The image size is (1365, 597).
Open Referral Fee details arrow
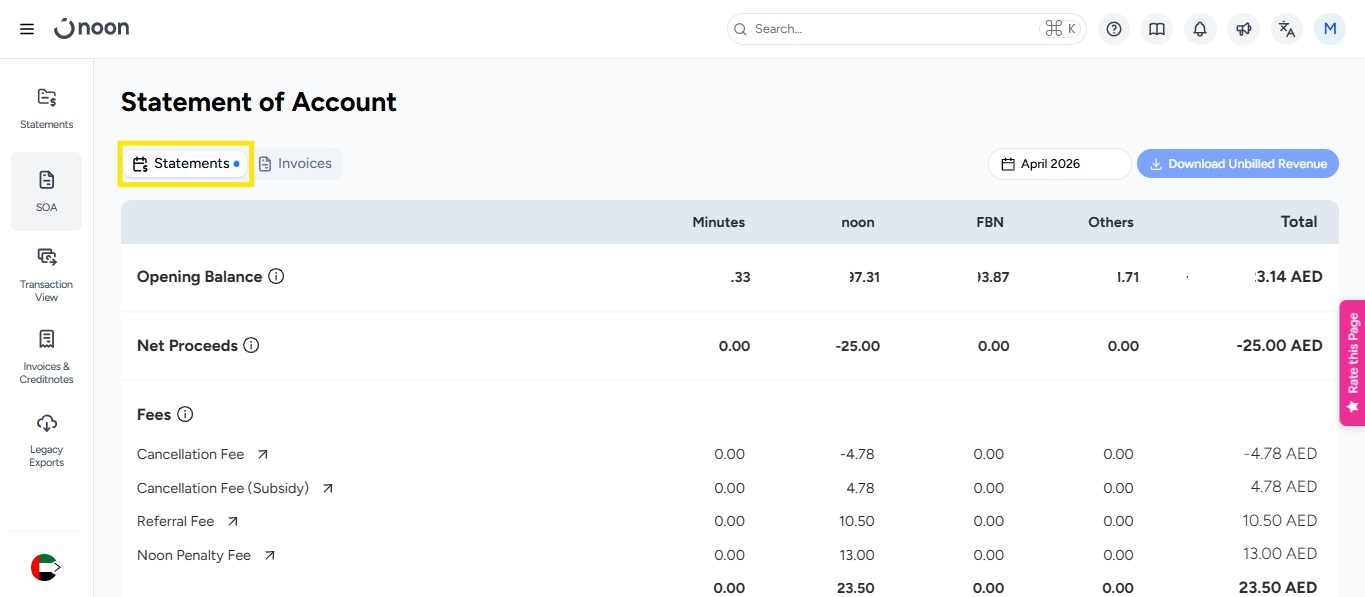pyautogui.click(x=233, y=521)
